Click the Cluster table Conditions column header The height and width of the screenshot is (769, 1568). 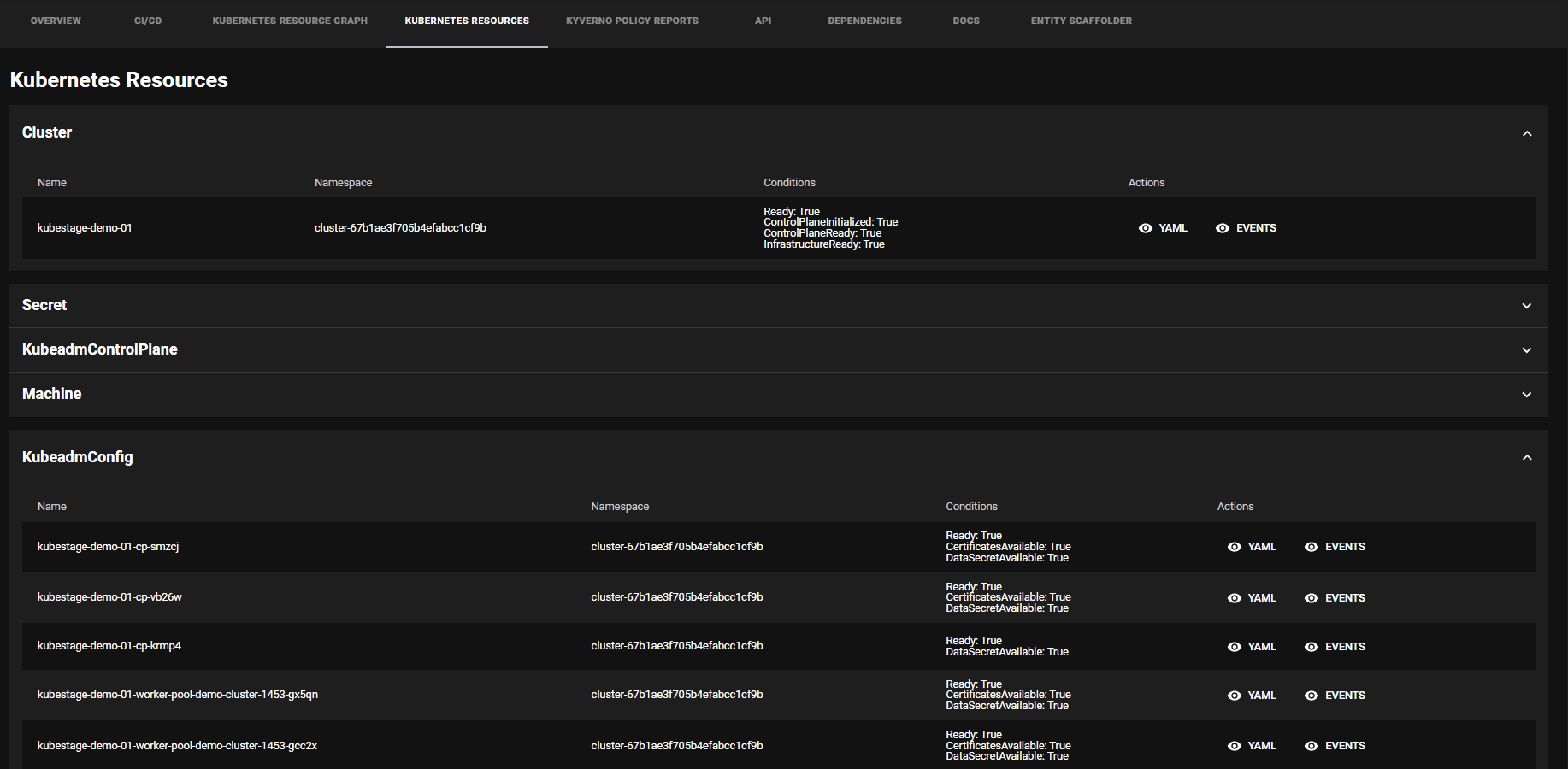coord(789,183)
